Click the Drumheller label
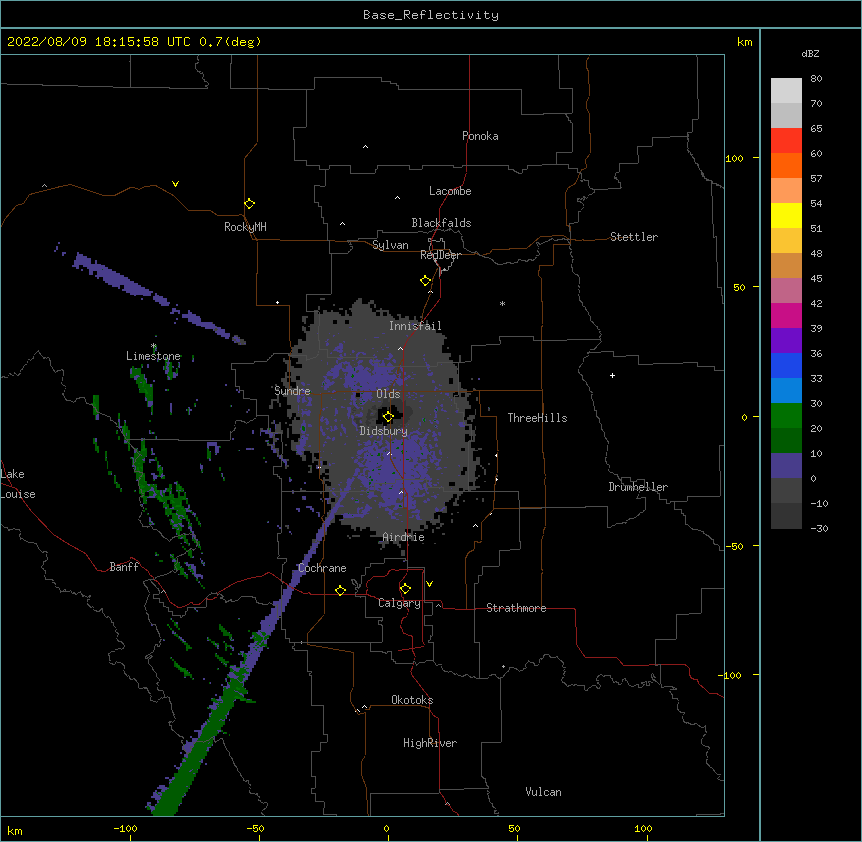Screen dimensions: 862x842 coord(638,487)
